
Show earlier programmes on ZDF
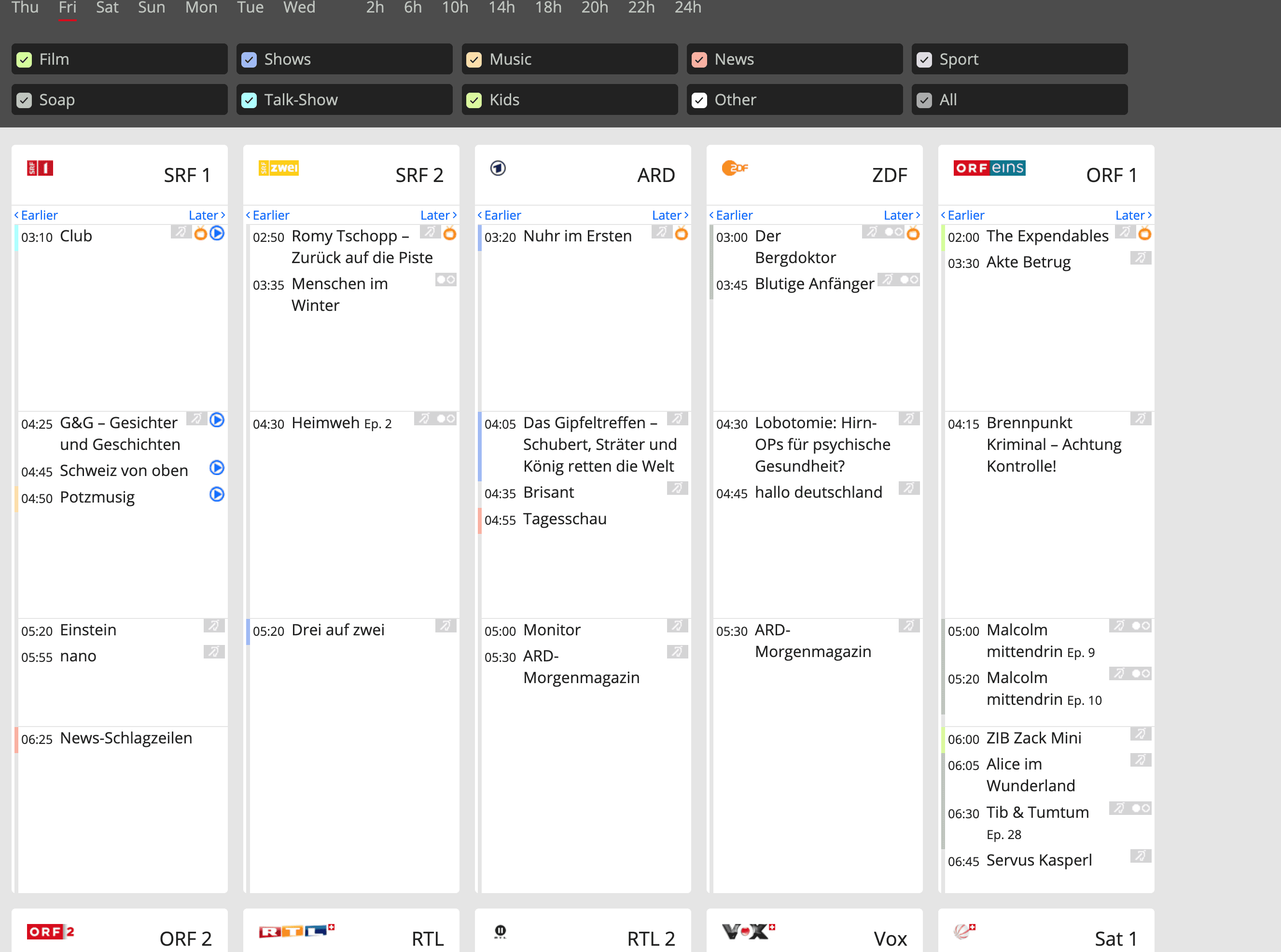pos(731,215)
